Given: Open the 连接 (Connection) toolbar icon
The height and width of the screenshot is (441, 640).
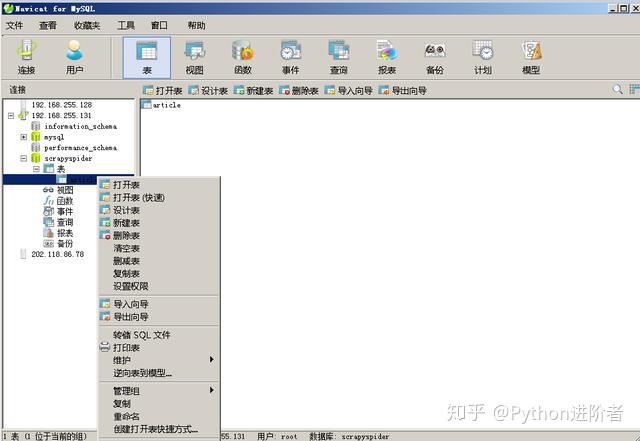Looking at the screenshot, I should pyautogui.click(x=27, y=58).
